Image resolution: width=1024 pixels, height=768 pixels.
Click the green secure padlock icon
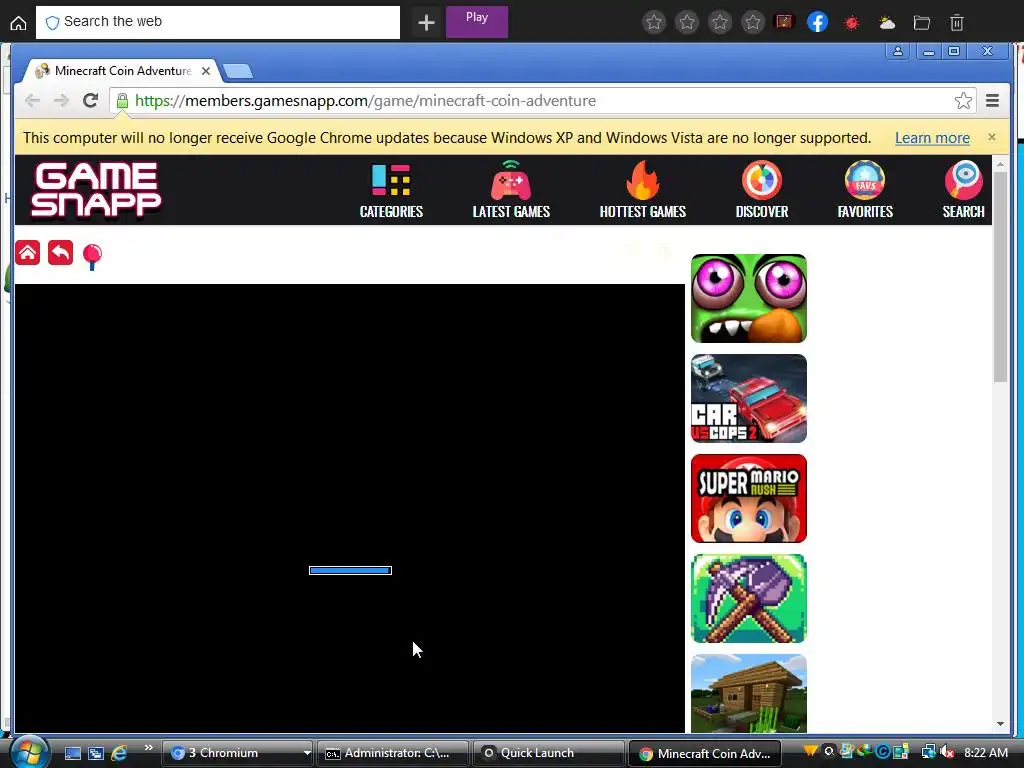122,101
